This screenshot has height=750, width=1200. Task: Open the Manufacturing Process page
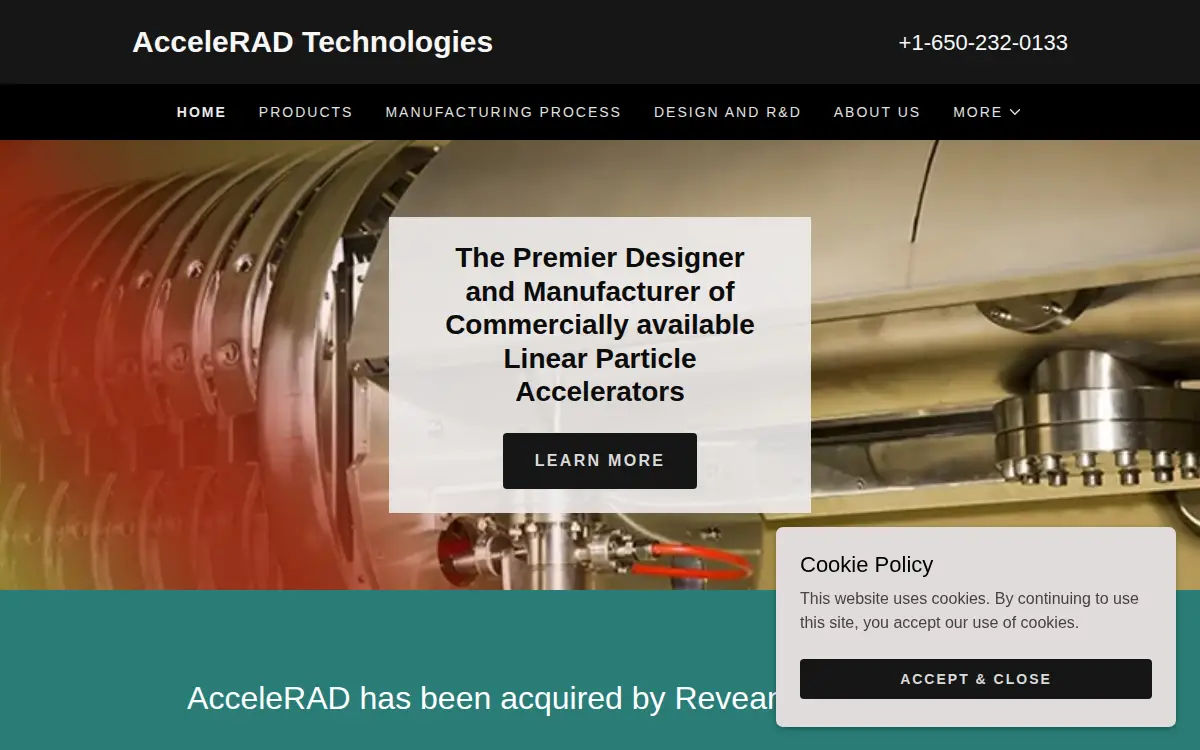(x=503, y=112)
